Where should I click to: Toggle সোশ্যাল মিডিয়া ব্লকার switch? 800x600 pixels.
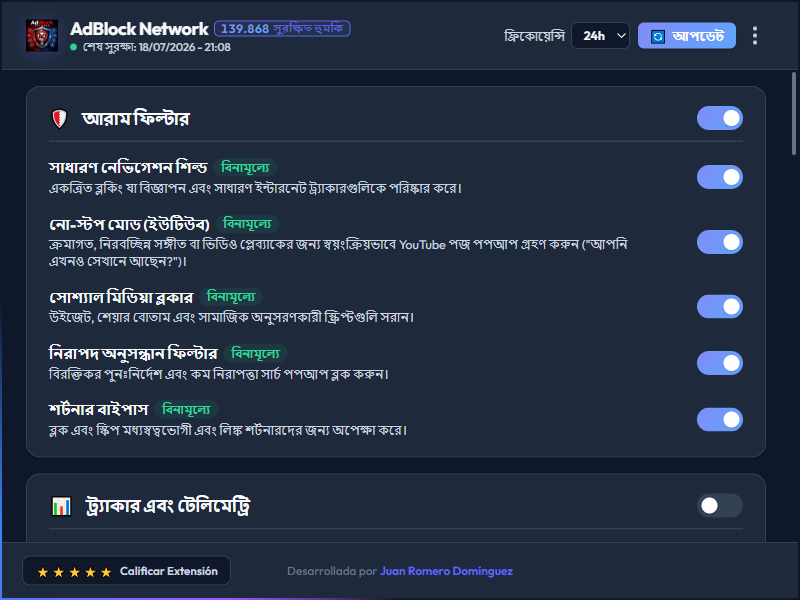click(x=719, y=307)
